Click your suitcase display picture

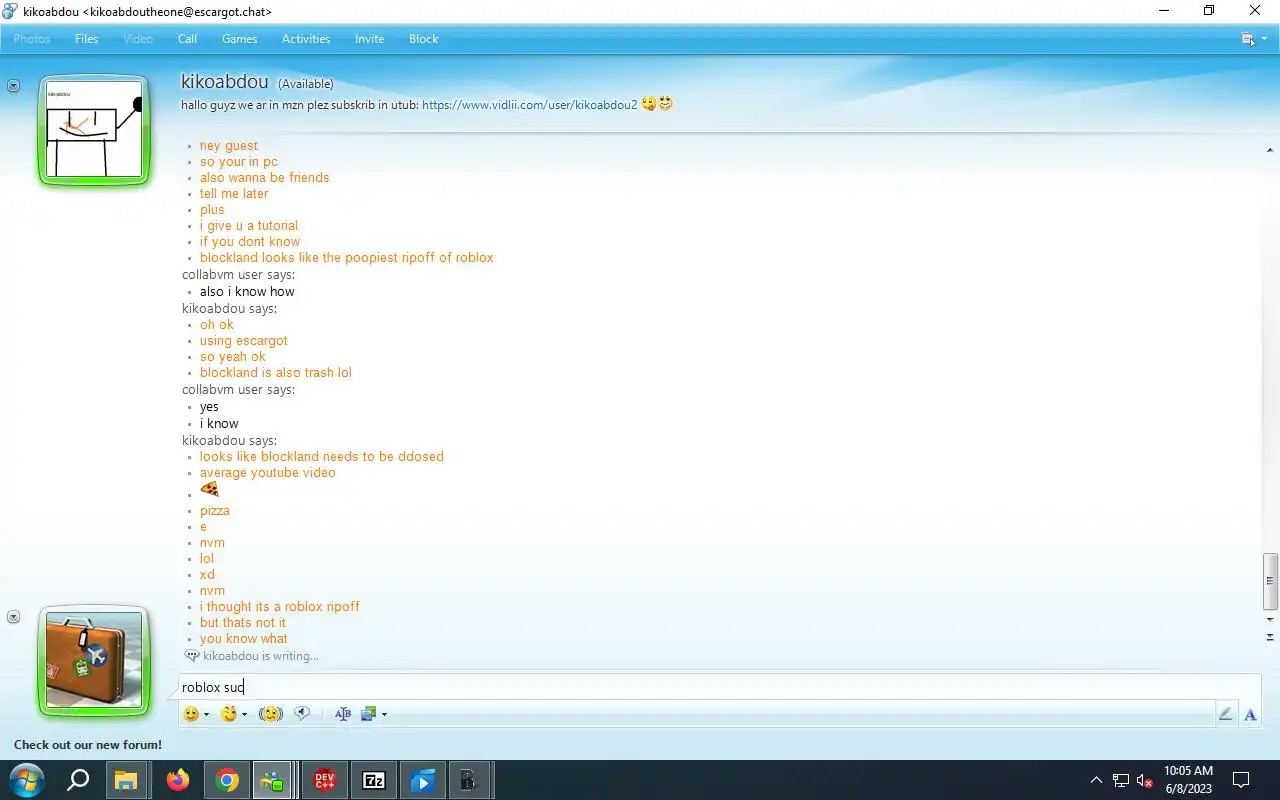pos(94,661)
